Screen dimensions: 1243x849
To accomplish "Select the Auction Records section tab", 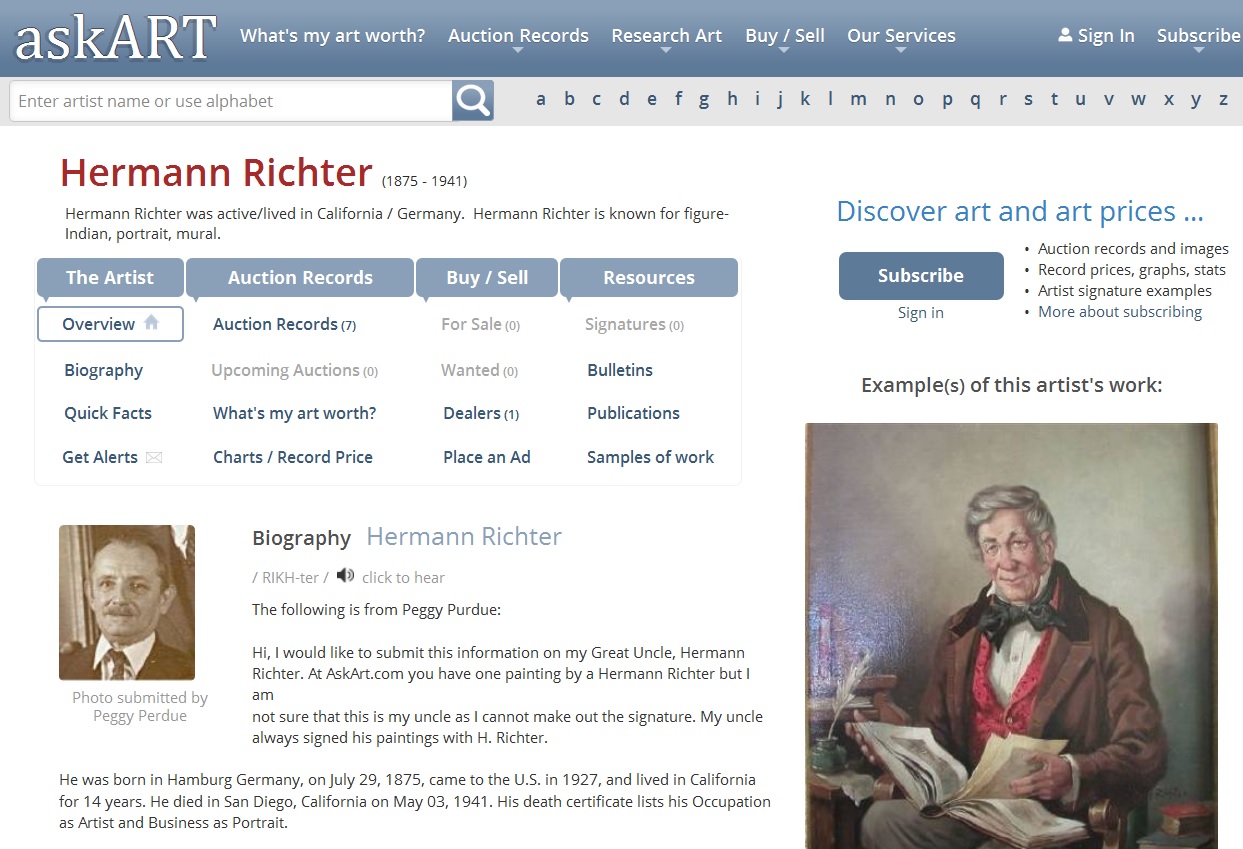I will [300, 278].
